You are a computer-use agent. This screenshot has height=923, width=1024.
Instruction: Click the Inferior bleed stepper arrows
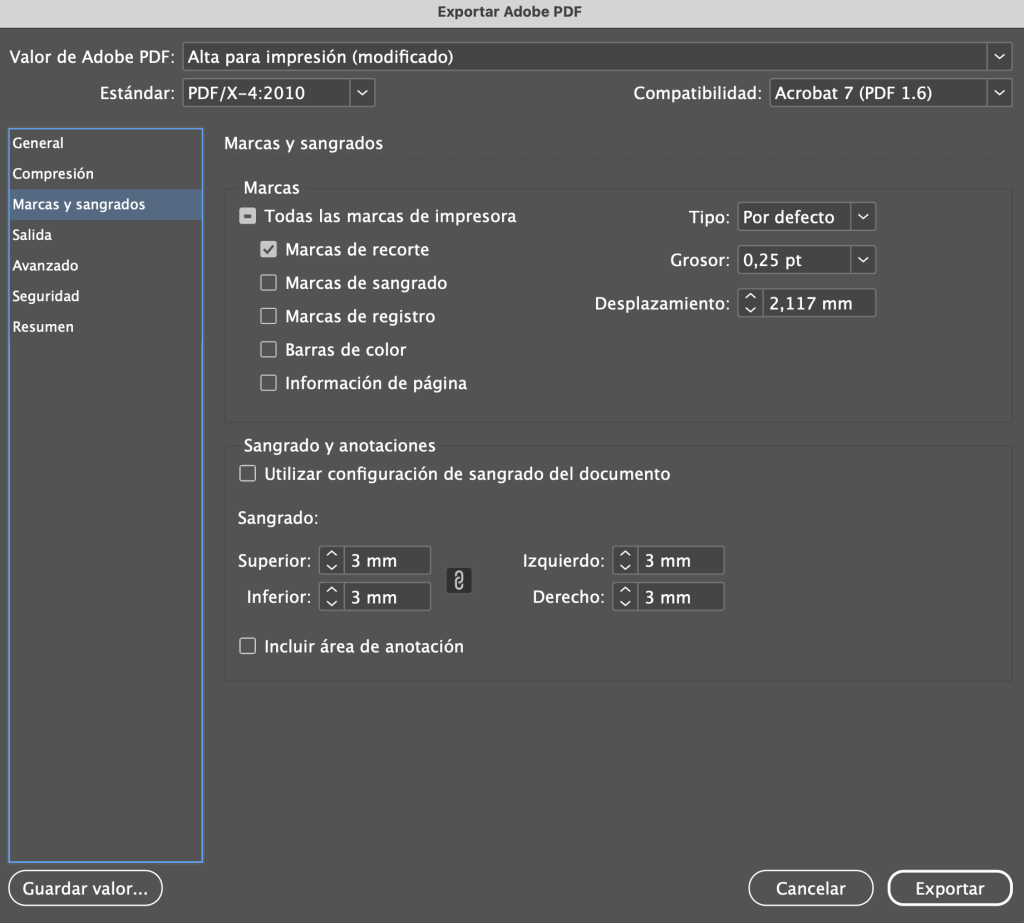tap(331, 598)
